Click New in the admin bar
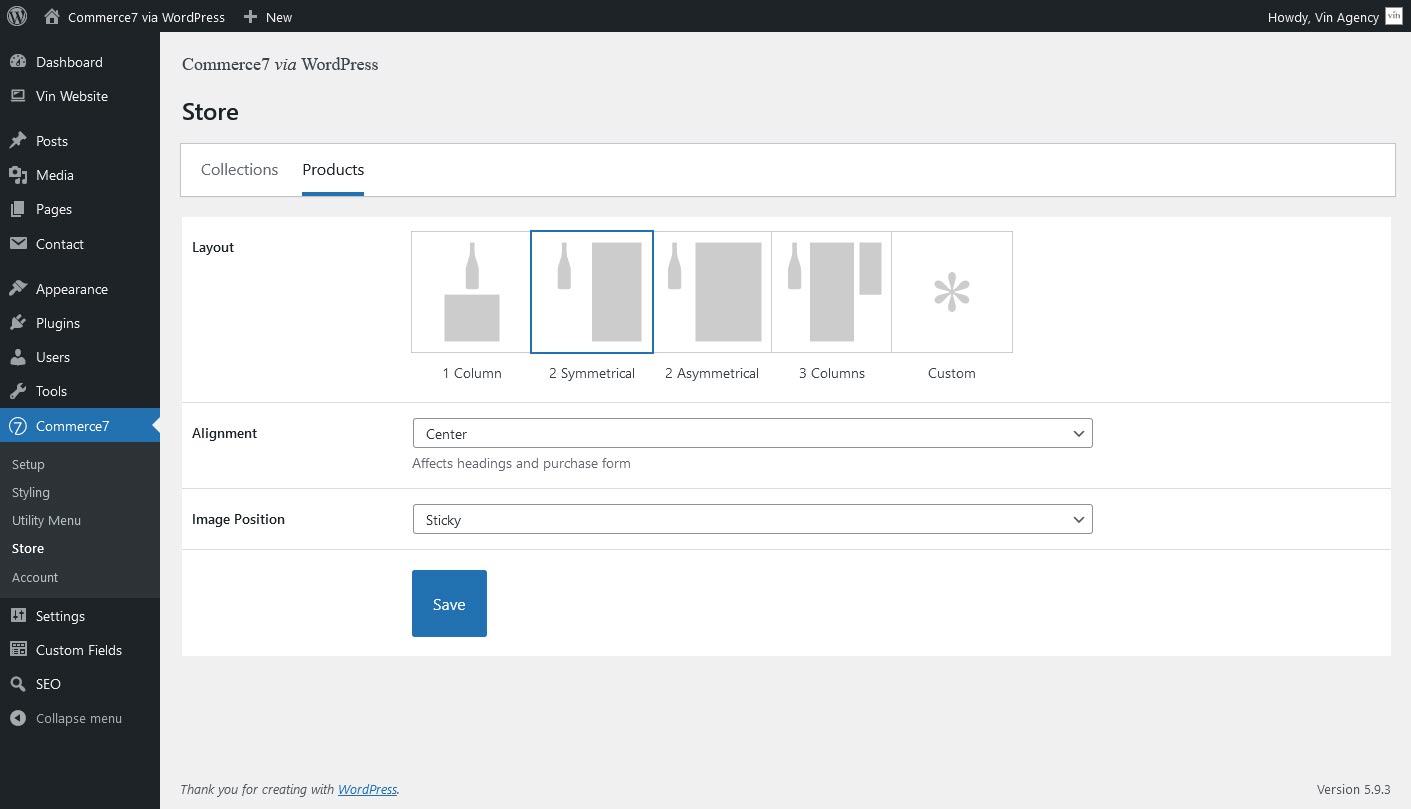1411x809 pixels. (x=268, y=17)
